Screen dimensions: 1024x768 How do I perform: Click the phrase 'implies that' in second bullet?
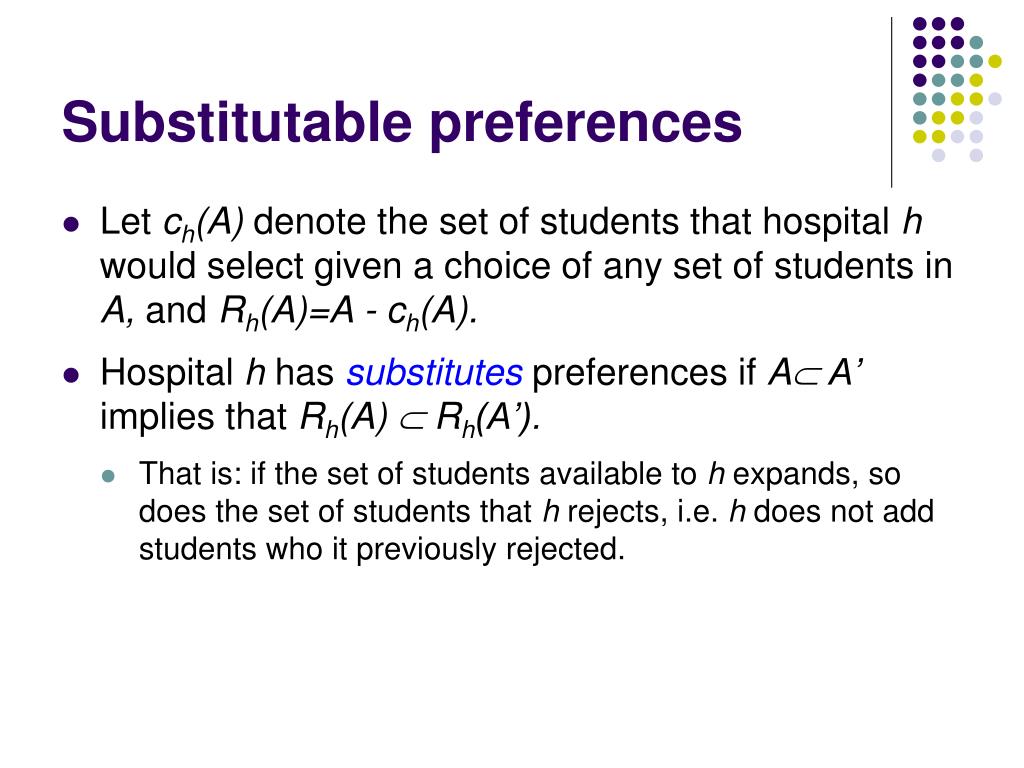193,417
